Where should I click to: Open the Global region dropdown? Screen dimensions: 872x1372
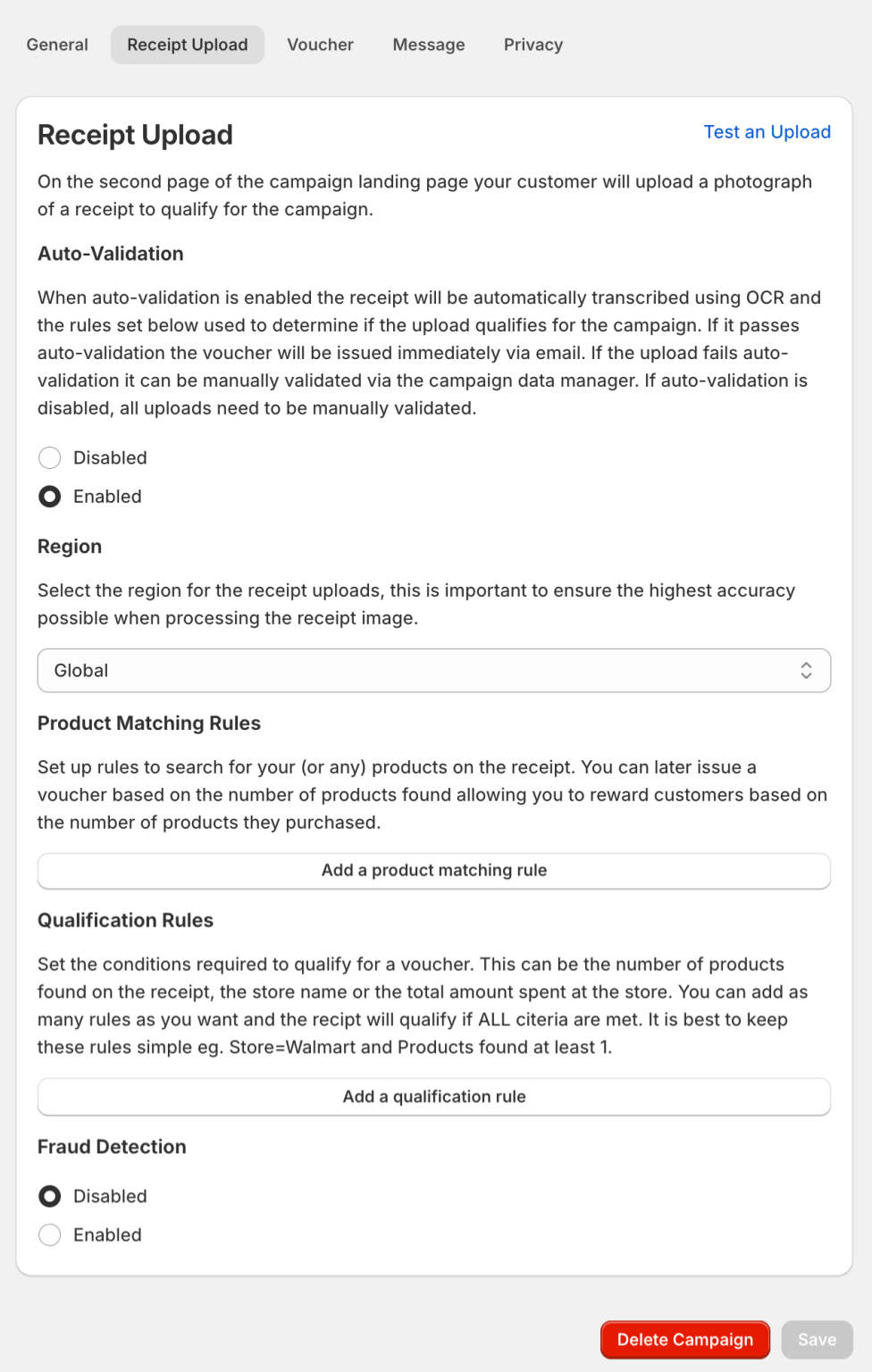pyautogui.click(x=434, y=671)
